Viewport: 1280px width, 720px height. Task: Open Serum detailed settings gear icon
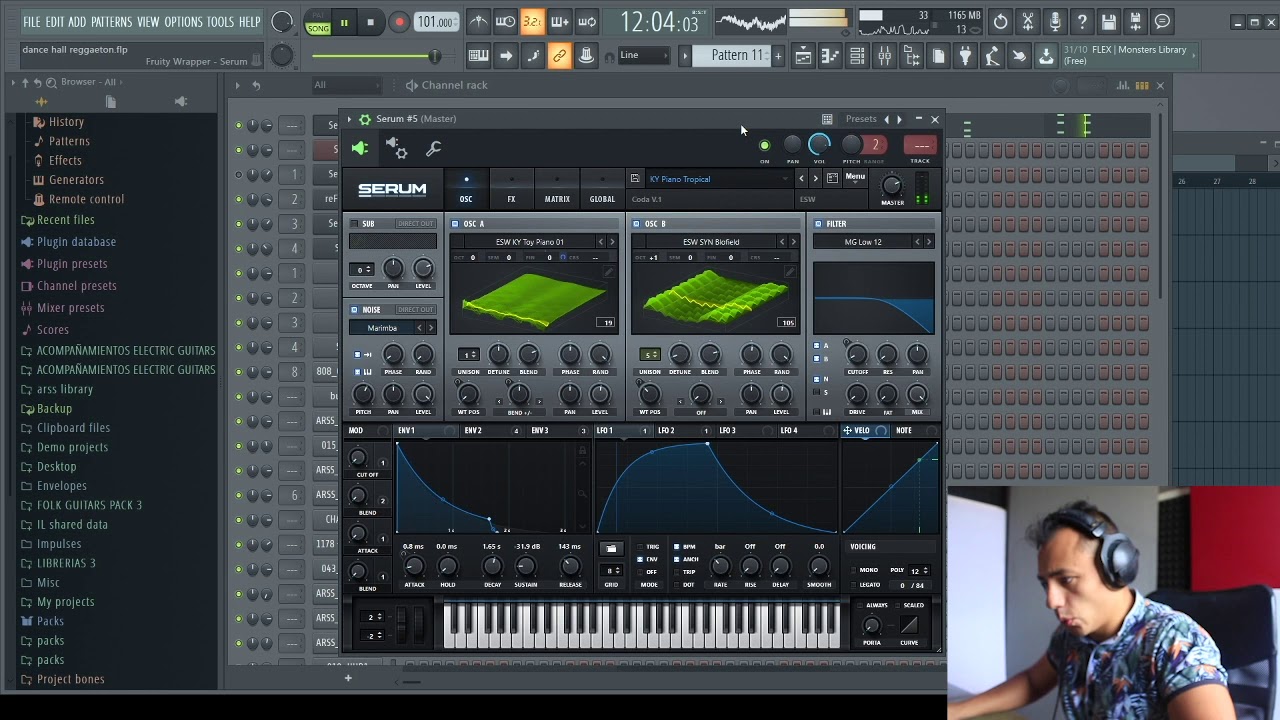(x=396, y=148)
